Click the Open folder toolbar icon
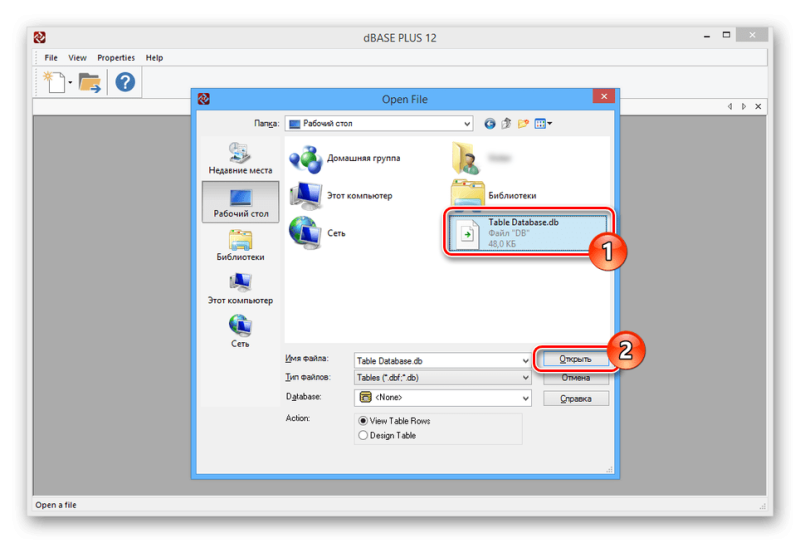 pos(90,83)
